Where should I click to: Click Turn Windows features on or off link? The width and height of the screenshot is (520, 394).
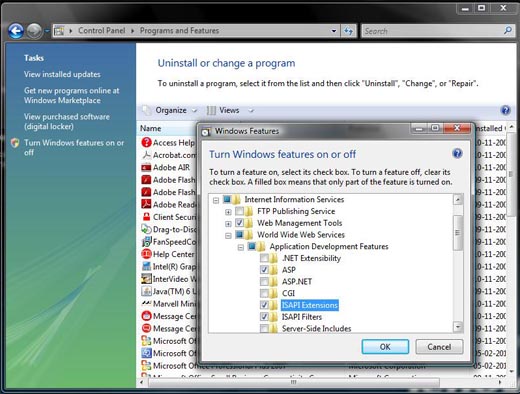coord(74,147)
